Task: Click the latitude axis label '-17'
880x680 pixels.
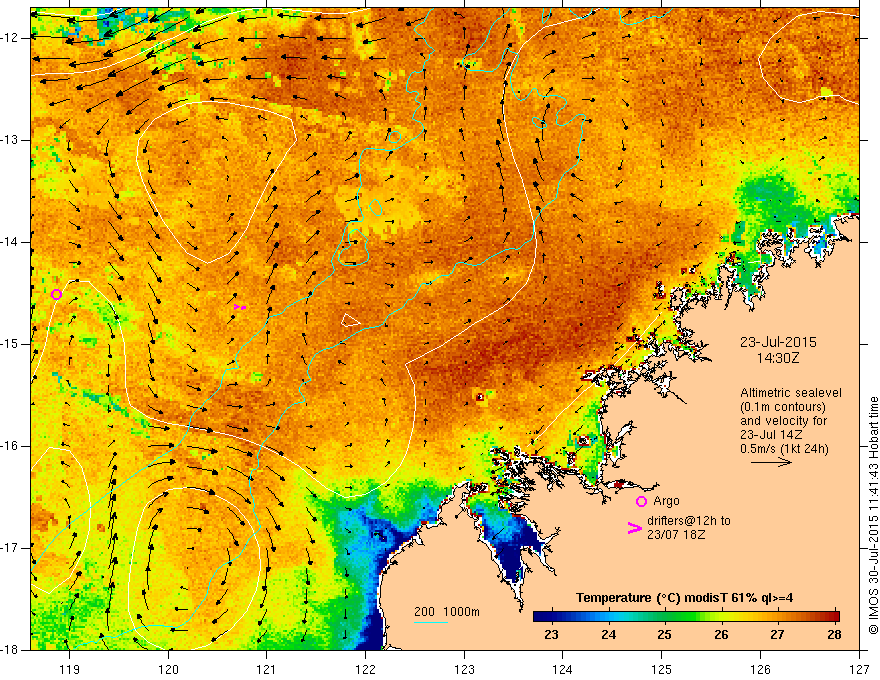Action: 11,548
